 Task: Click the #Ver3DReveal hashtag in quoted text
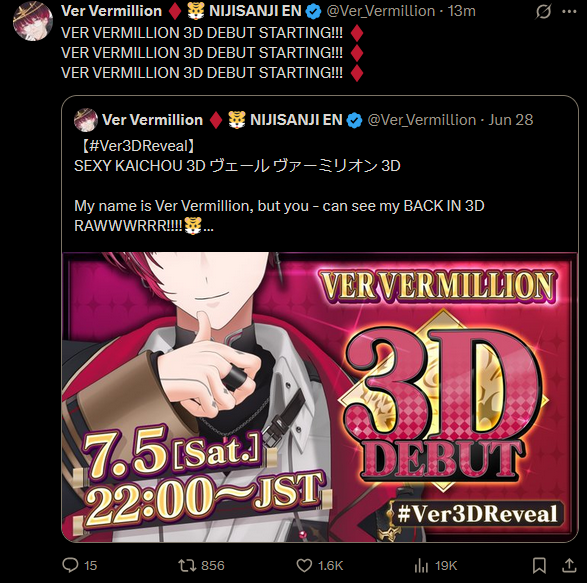click(x=138, y=146)
